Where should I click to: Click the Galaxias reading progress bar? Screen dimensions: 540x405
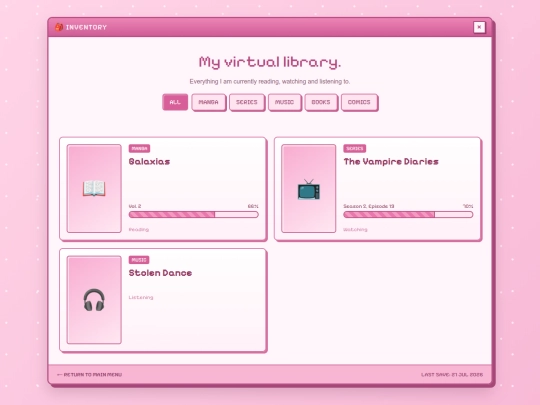coord(194,215)
